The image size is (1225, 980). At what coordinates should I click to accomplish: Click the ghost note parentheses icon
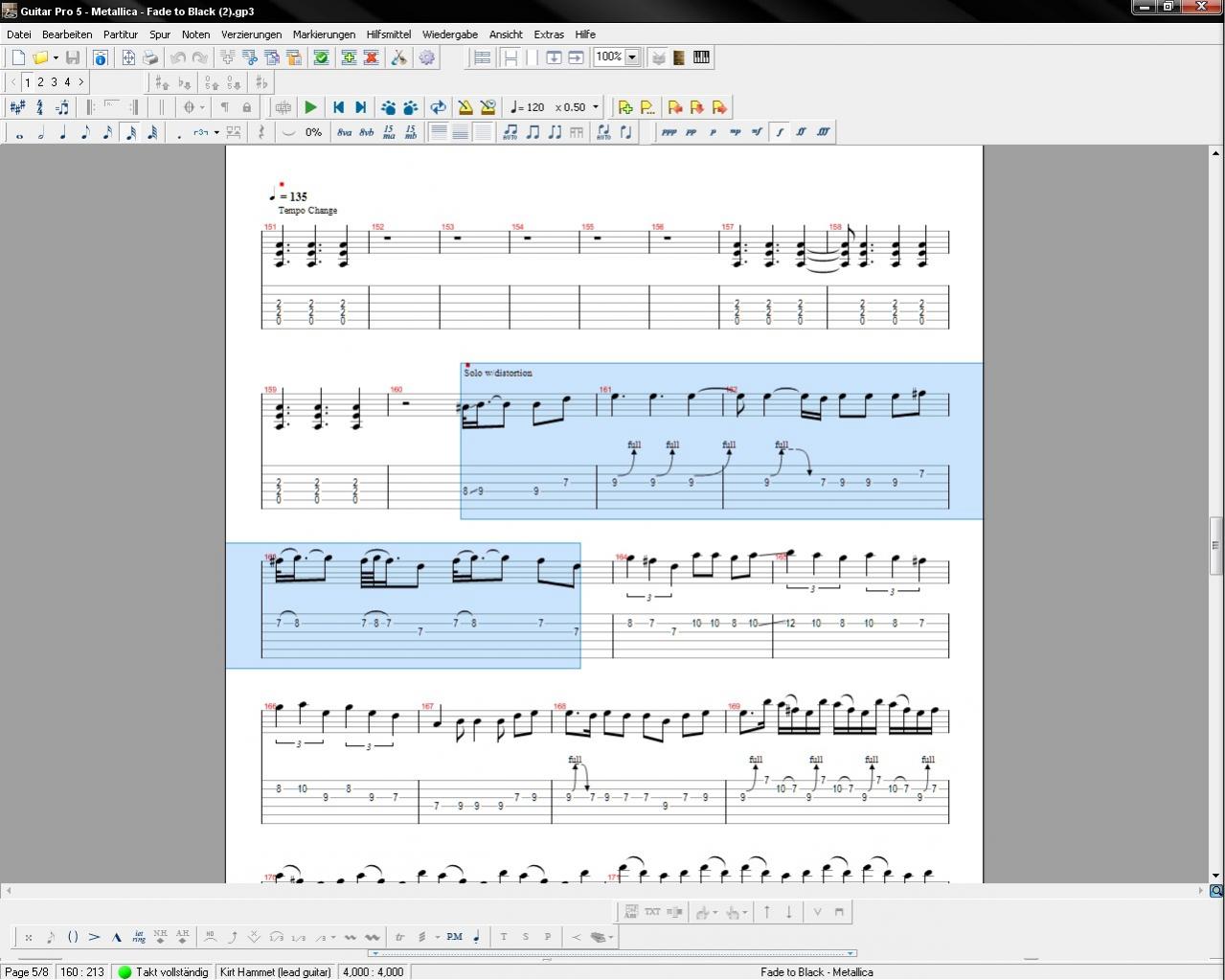73,937
